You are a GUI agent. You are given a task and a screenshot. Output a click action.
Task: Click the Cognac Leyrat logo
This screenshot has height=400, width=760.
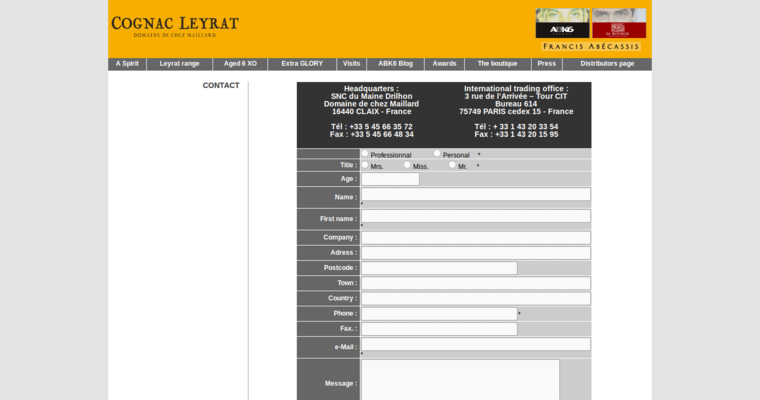[175, 27]
